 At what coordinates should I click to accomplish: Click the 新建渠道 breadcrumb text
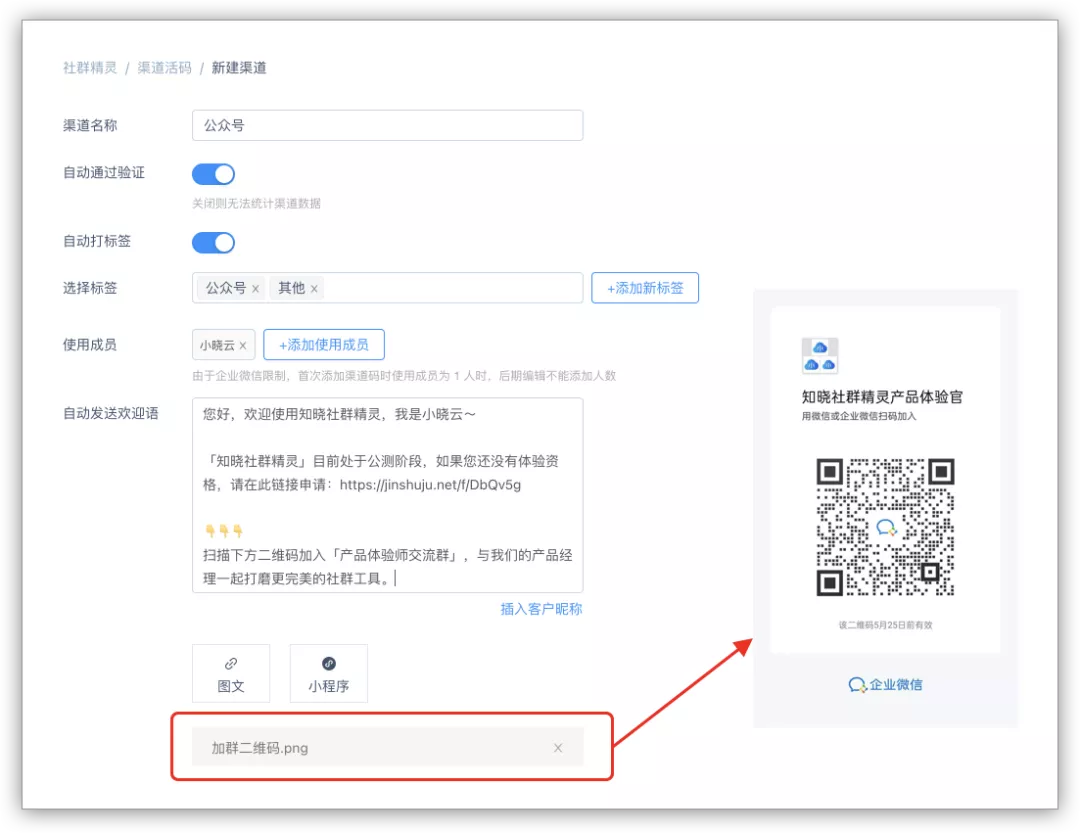point(239,68)
